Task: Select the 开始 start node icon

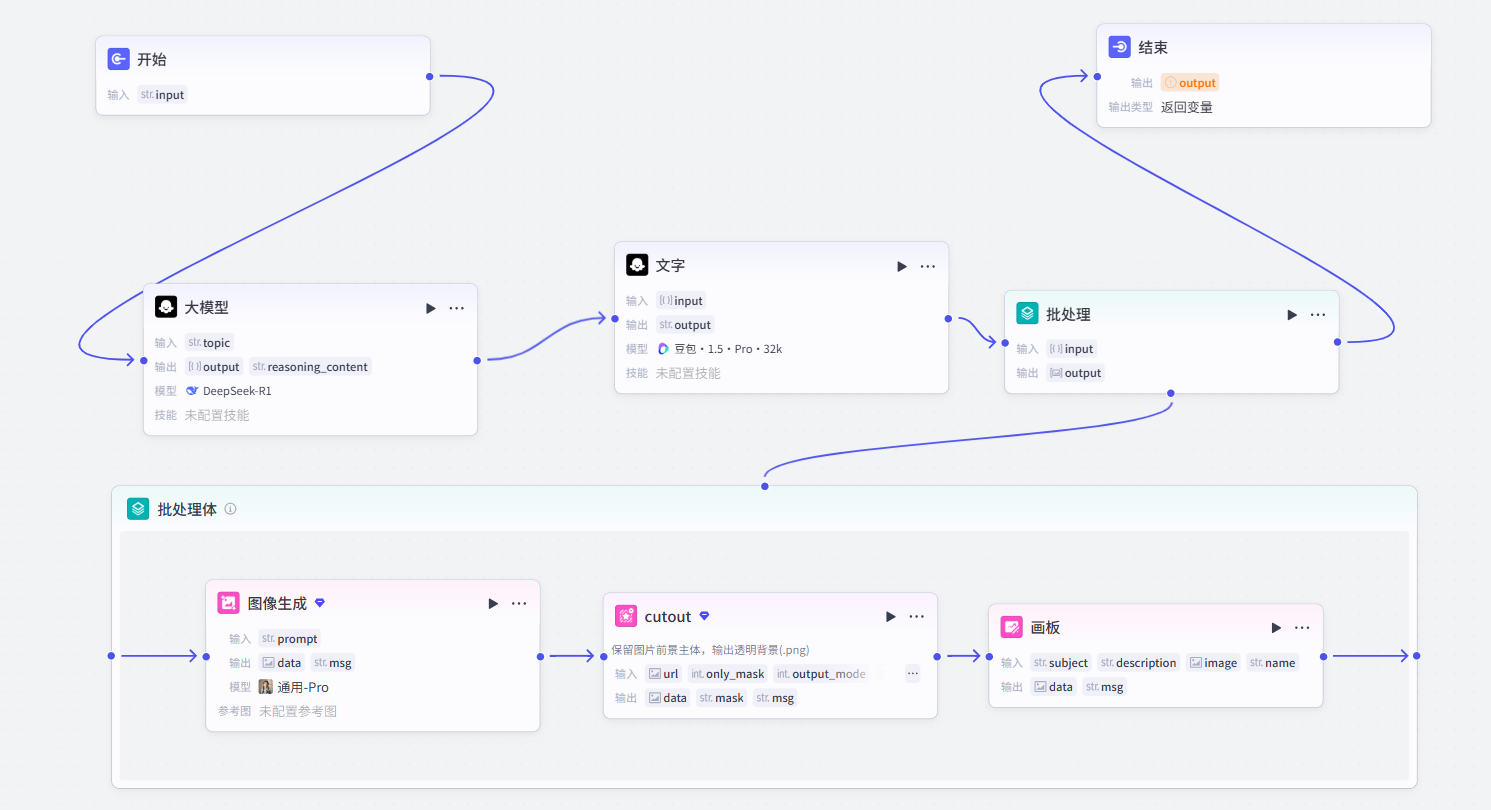Action: tap(118, 59)
